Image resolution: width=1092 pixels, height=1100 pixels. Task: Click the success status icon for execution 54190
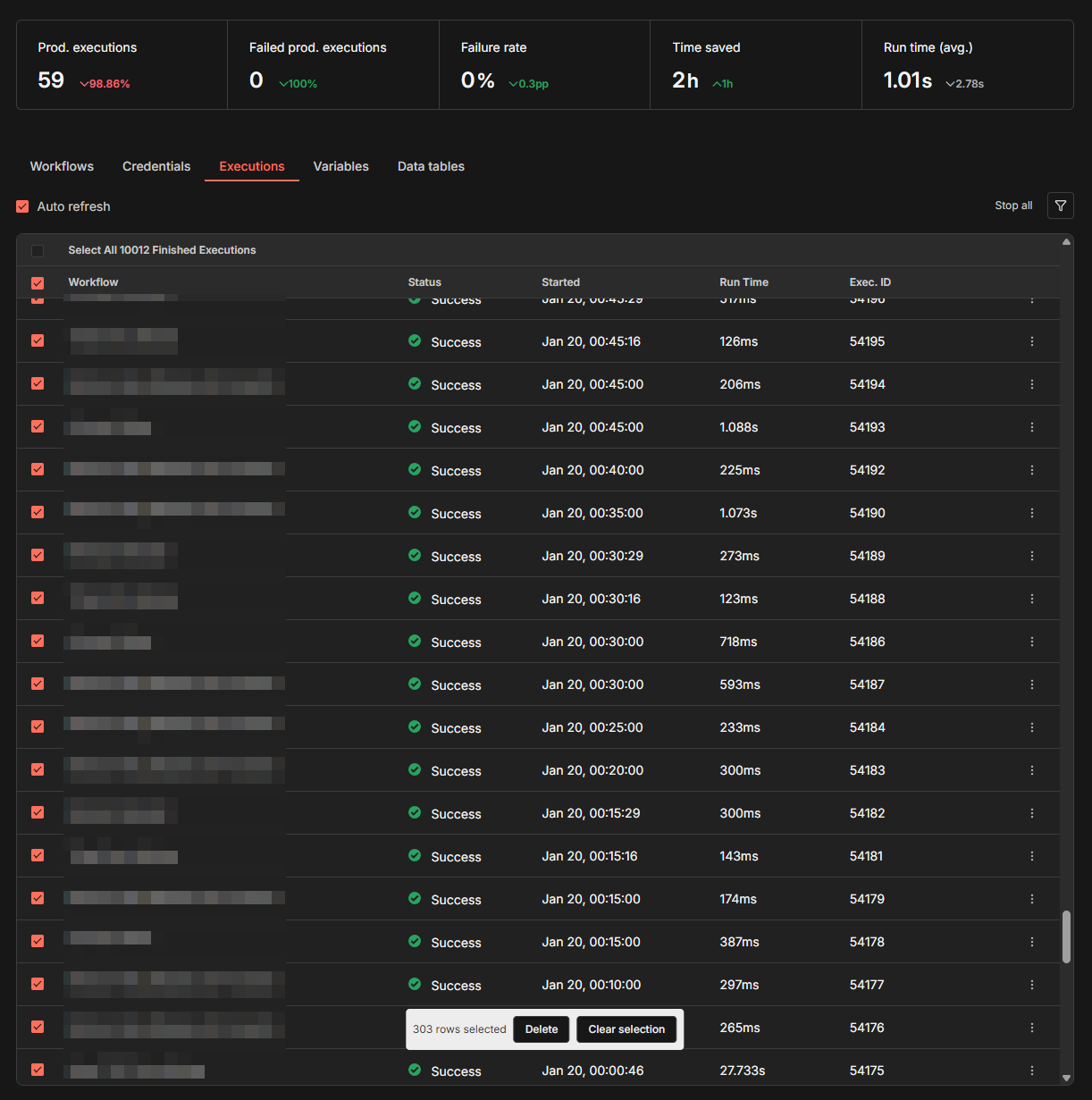[x=415, y=512]
